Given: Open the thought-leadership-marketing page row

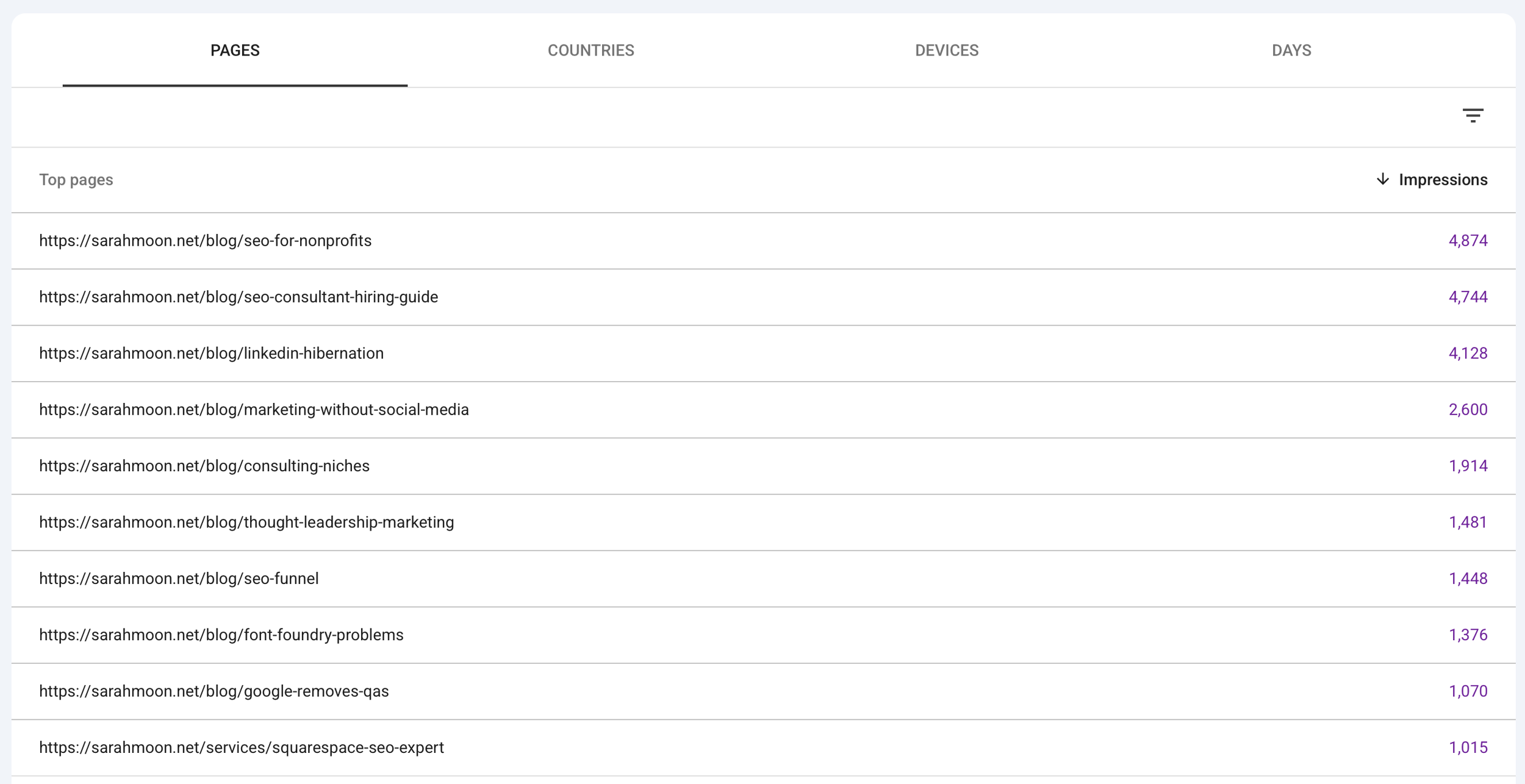Looking at the screenshot, I should pyautogui.click(x=763, y=522).
